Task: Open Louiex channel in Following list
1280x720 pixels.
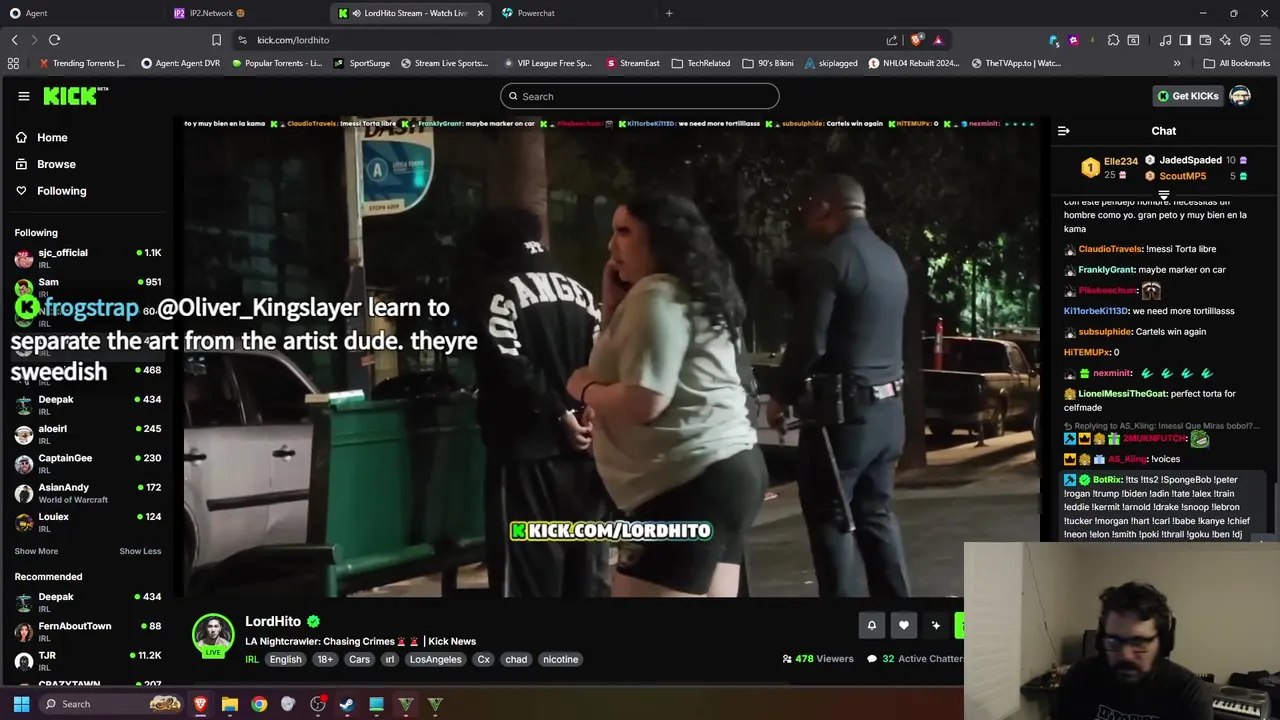Action: [x=88, y=522]
